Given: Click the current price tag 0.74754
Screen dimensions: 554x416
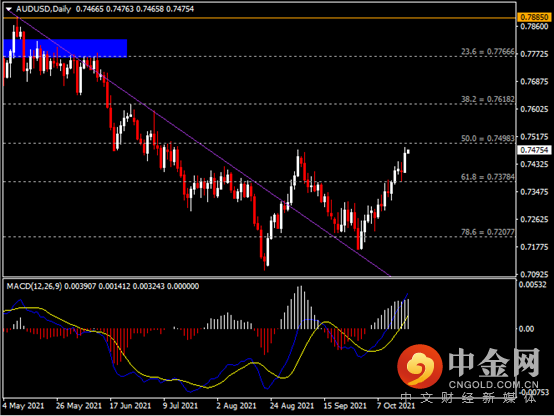Looking at the screenshot, I should click(535, 150).
